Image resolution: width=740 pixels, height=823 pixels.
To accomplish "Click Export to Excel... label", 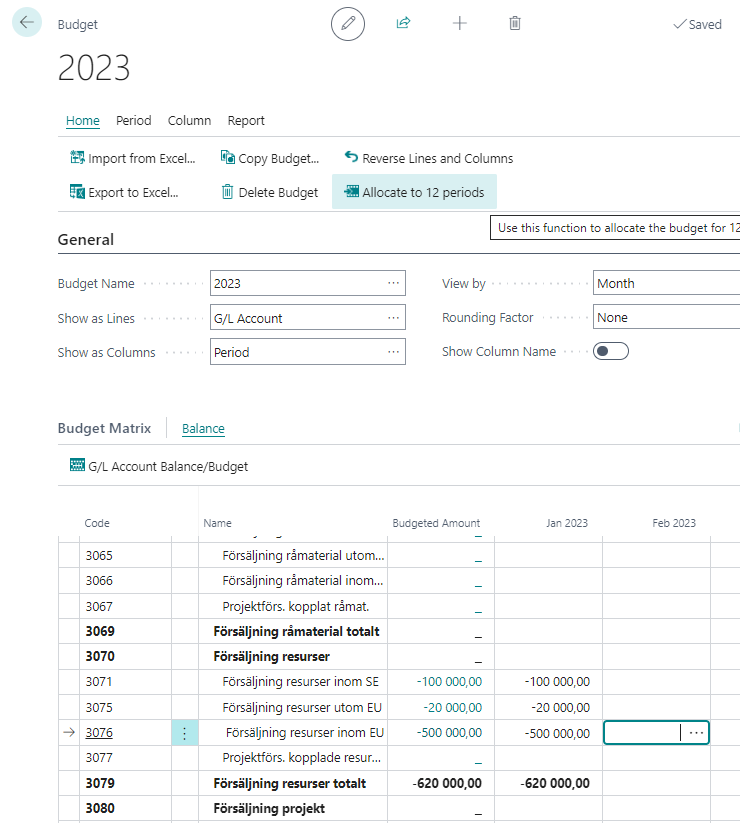I will [x=133, y=193].
